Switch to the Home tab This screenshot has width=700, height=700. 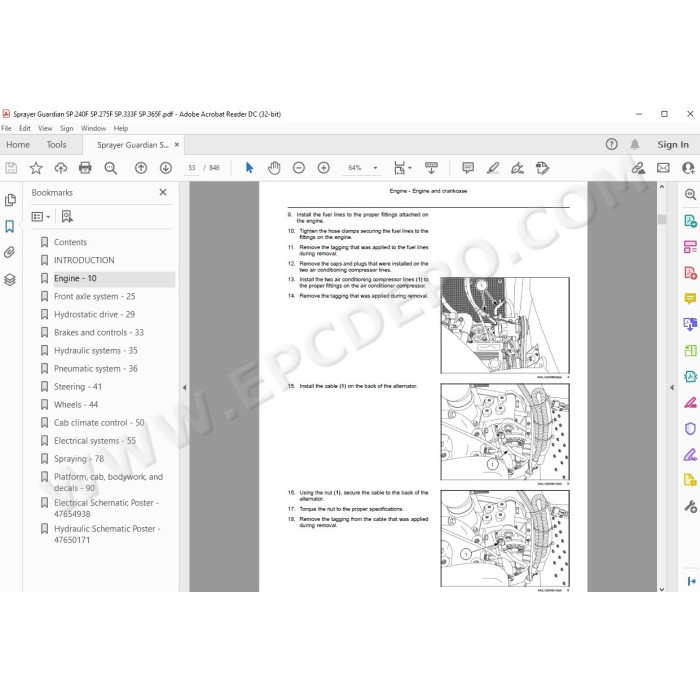[18, 145]
